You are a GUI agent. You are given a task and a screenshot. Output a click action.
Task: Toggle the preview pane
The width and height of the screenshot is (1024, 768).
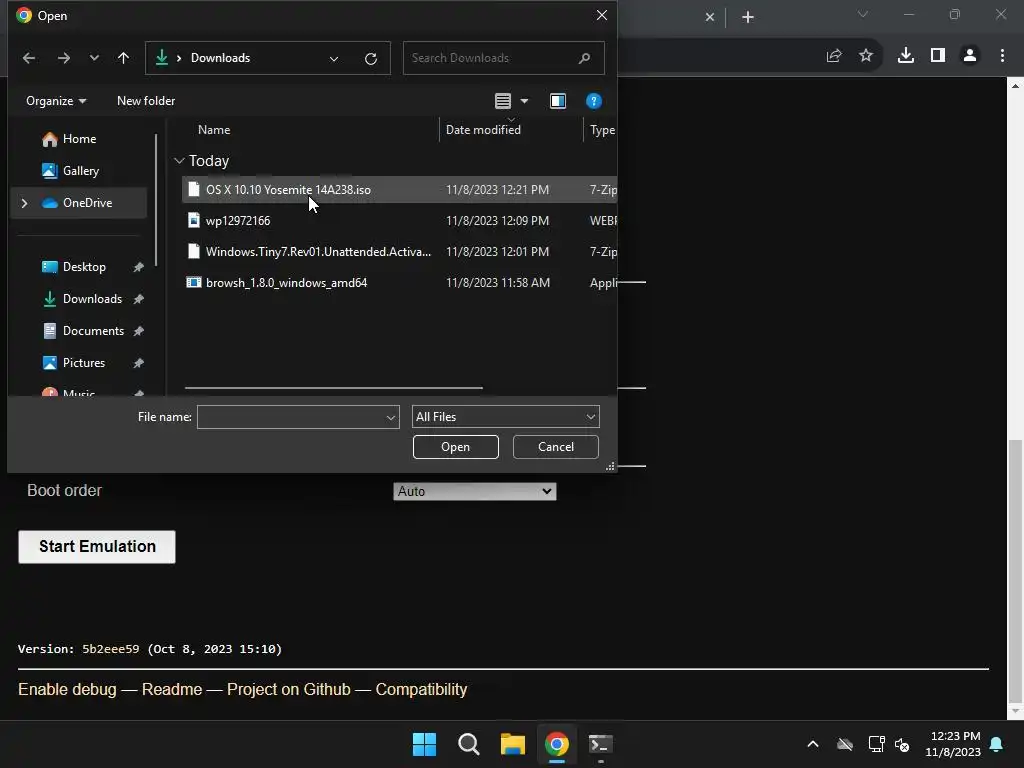[x=558, y=101]
